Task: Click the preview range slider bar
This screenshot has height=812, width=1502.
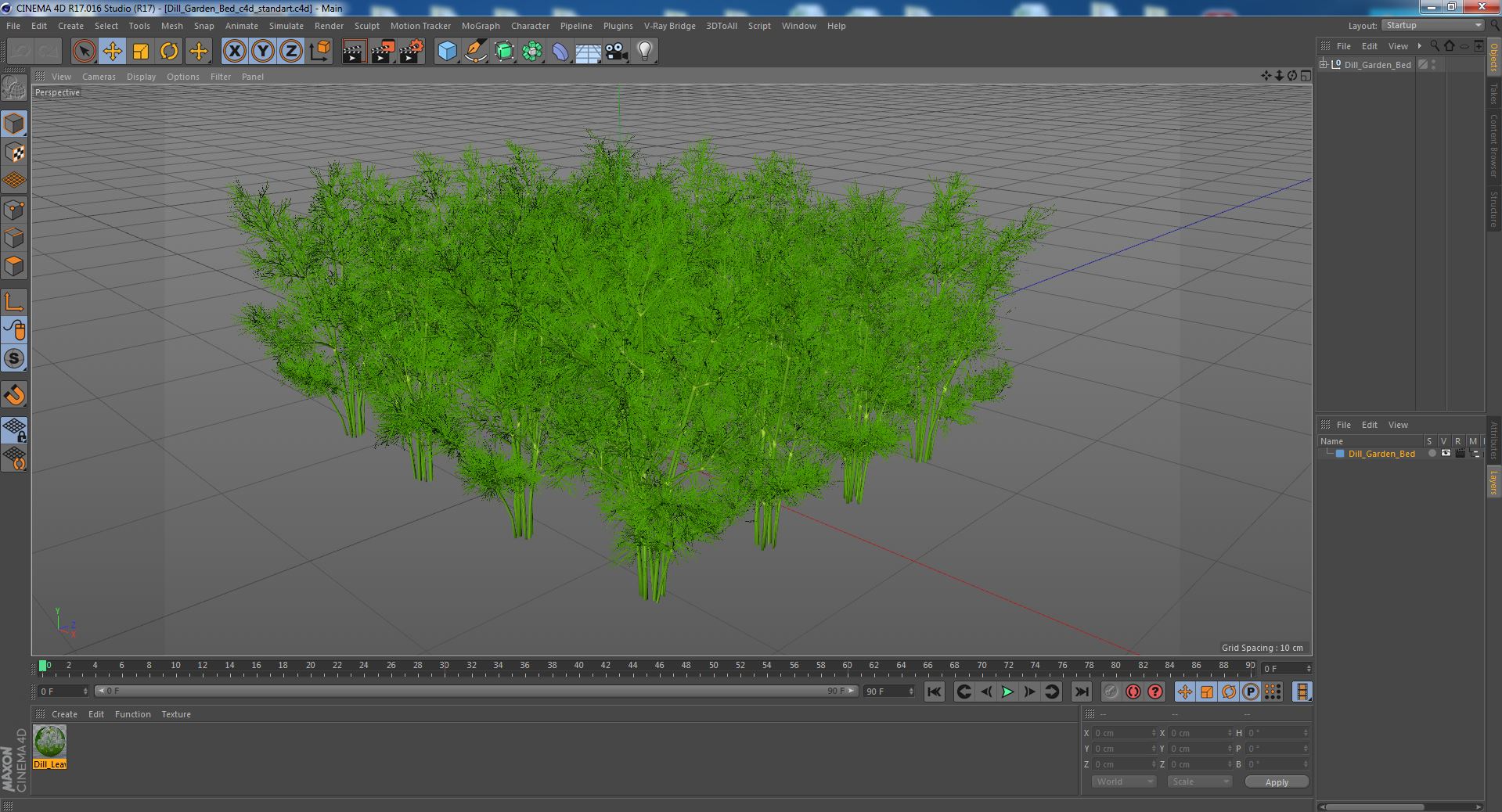Action: point(477,692)
